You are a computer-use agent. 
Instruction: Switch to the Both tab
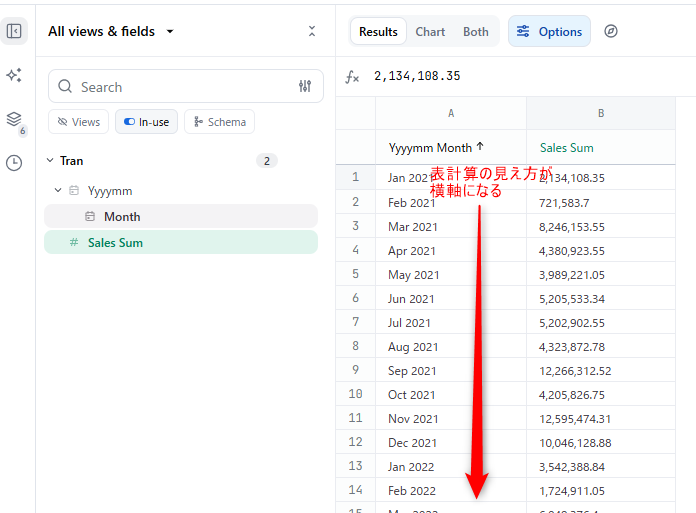tap(476, 31)
